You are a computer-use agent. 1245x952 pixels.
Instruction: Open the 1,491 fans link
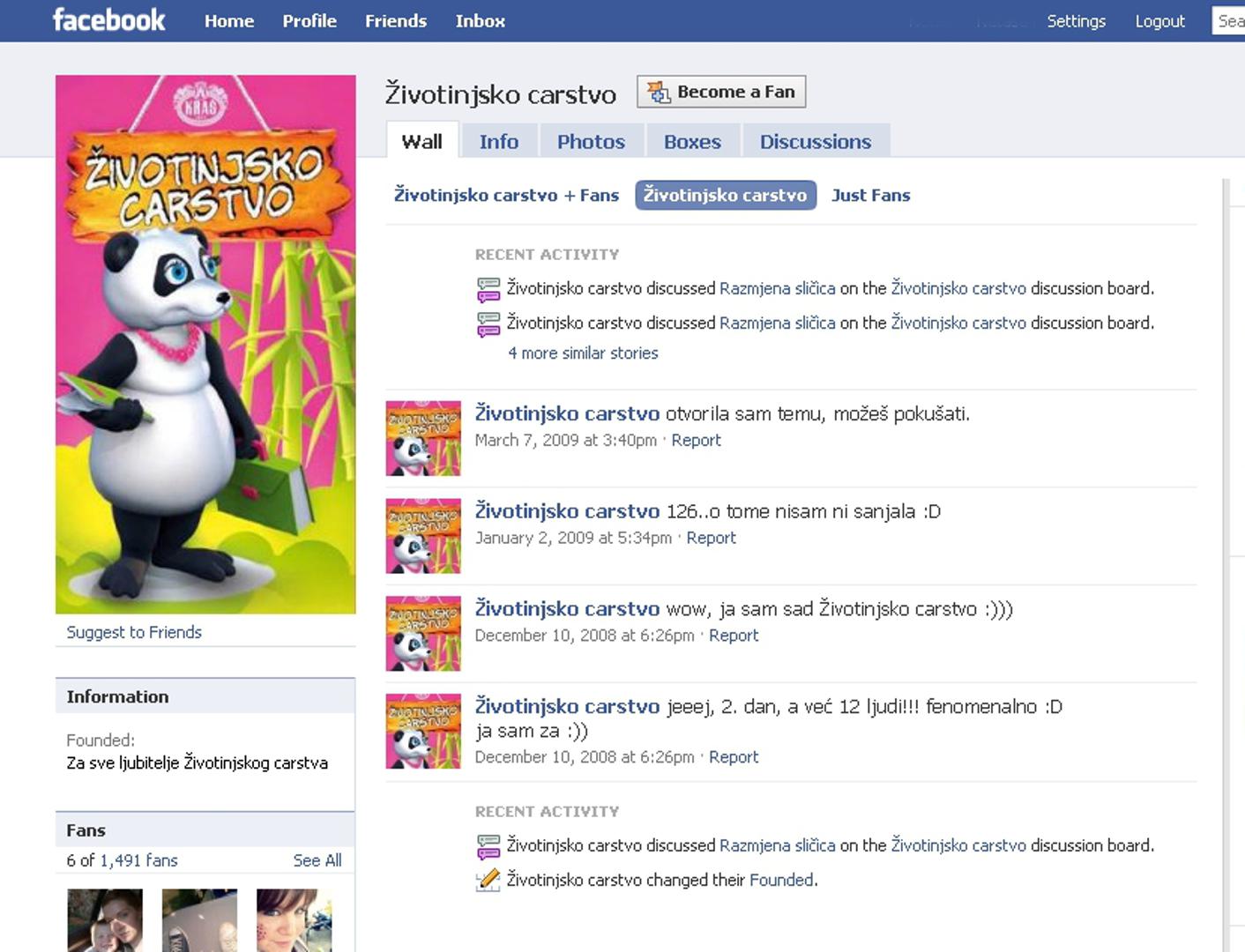pyautogui.click(x=138, y=860)
